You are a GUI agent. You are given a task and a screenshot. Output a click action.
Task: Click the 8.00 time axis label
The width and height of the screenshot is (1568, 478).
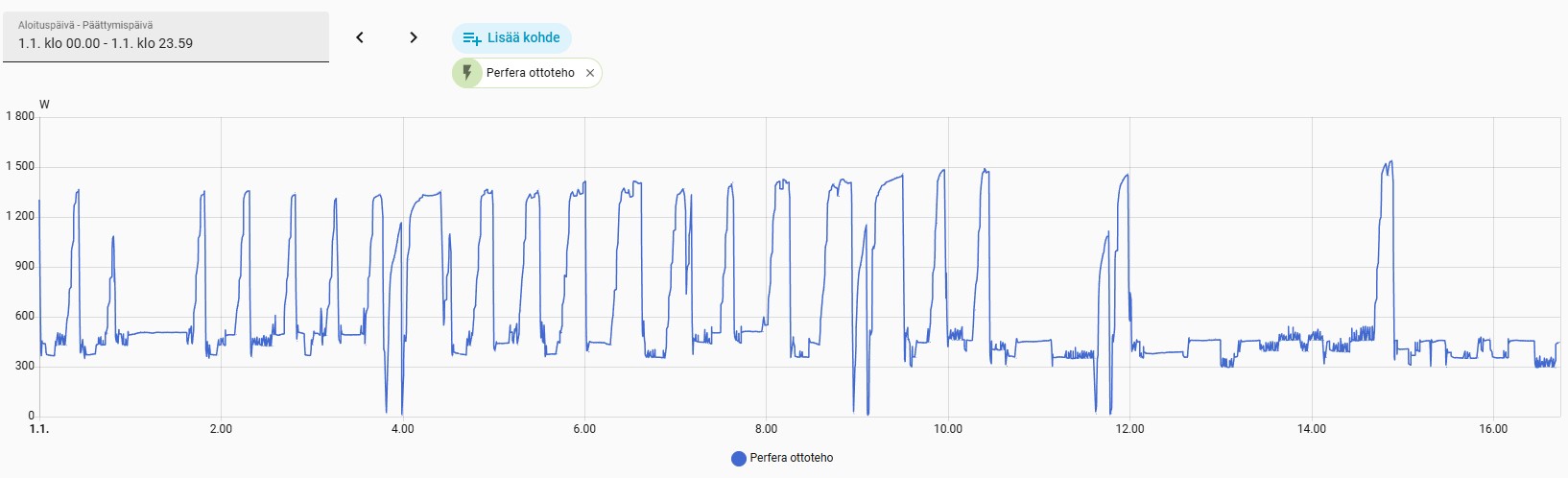click(x=766, y=429)
